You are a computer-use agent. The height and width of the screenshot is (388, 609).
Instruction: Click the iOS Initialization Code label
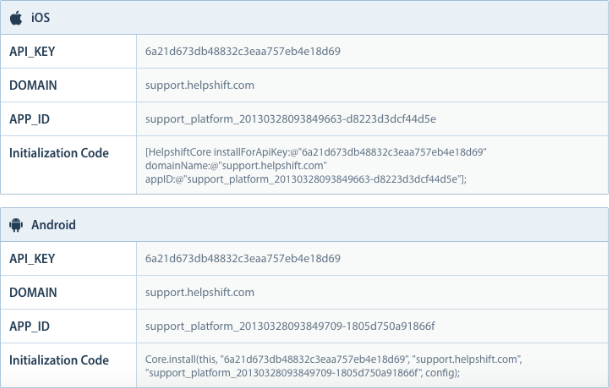coord(59,153)
